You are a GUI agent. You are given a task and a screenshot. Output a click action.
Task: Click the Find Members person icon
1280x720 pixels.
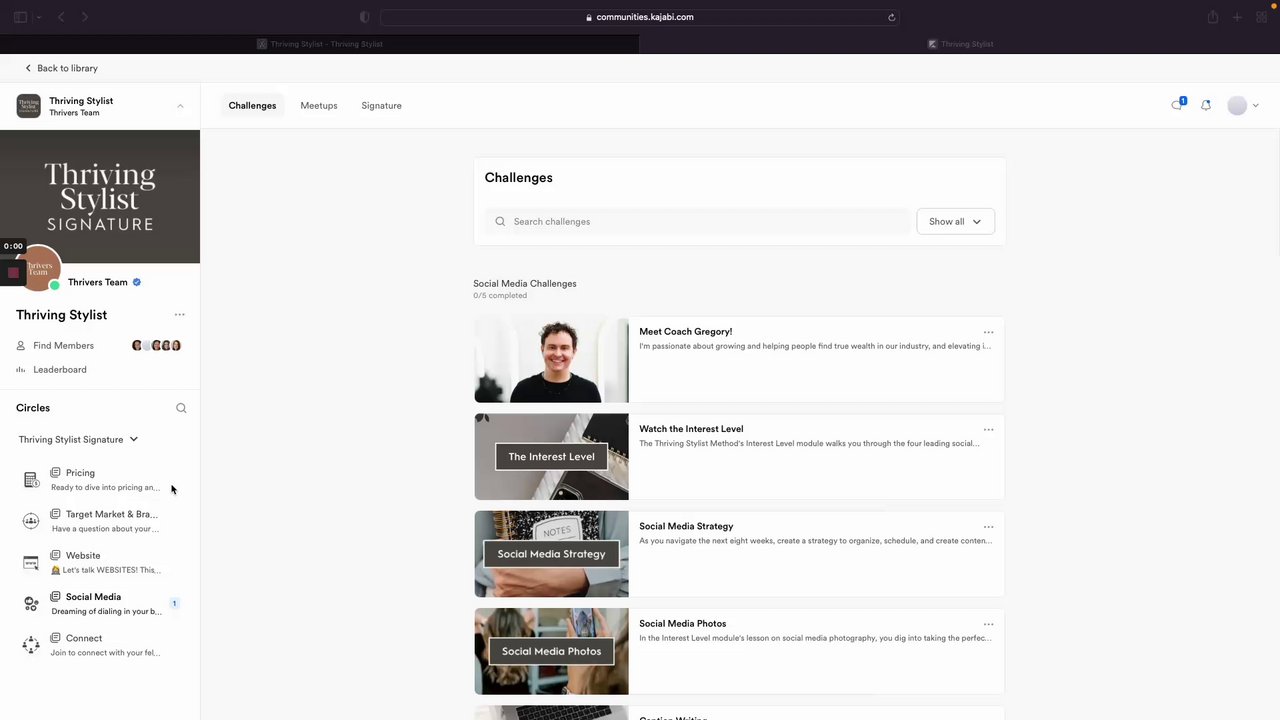pos(21,346)
